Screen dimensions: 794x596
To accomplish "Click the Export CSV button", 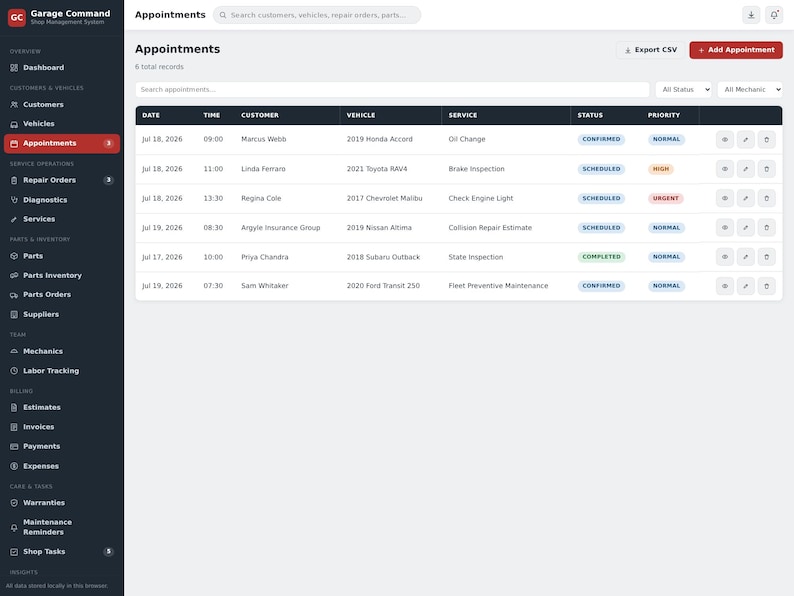I will [650, 50].
